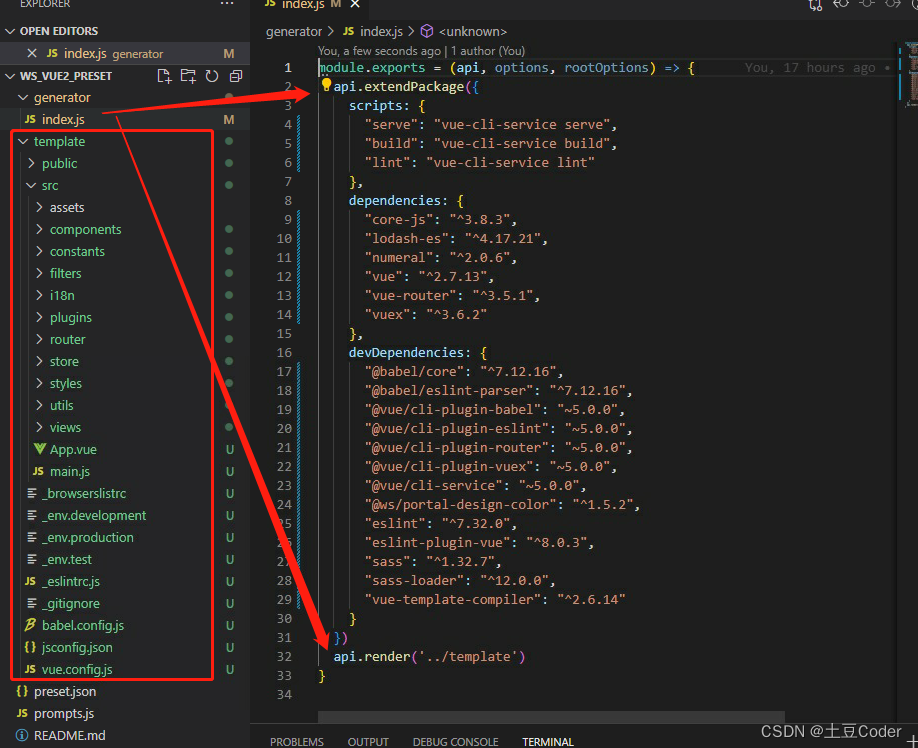Expand the assets folder
This screenshot has width=918, height=748.
pos(39,207)
